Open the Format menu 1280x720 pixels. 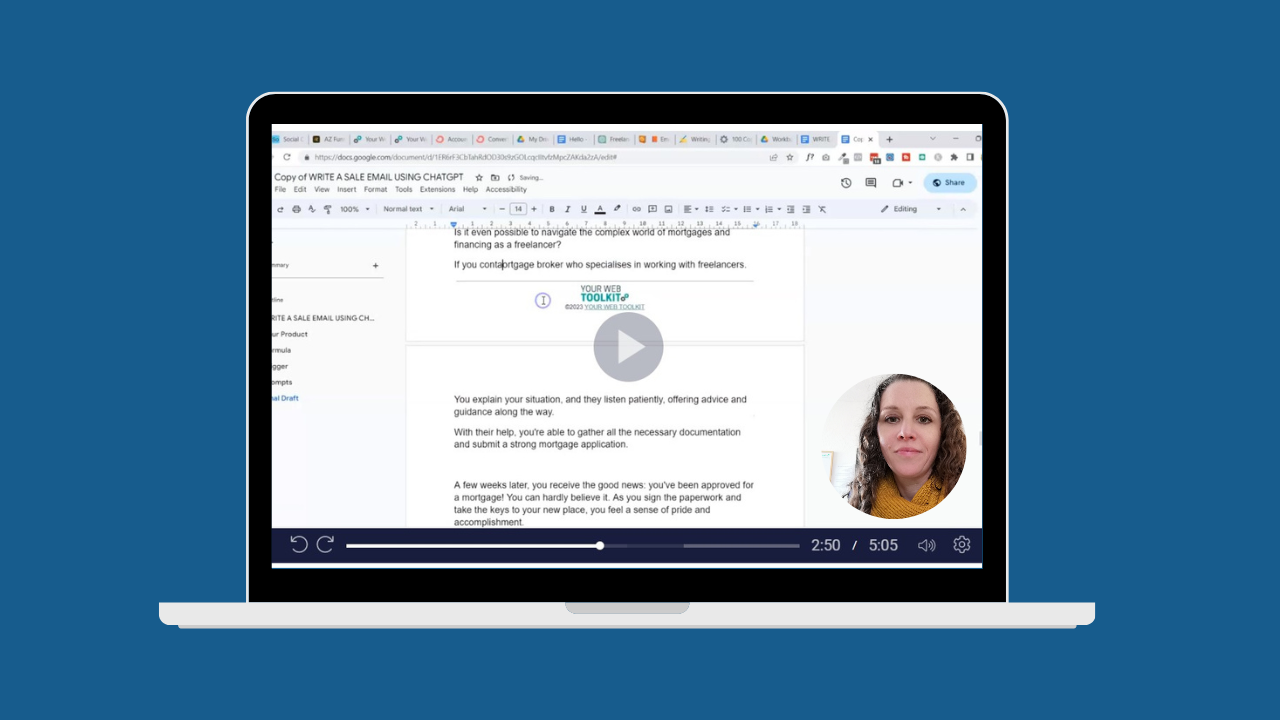pyautogui.click(x=375, y=189)
